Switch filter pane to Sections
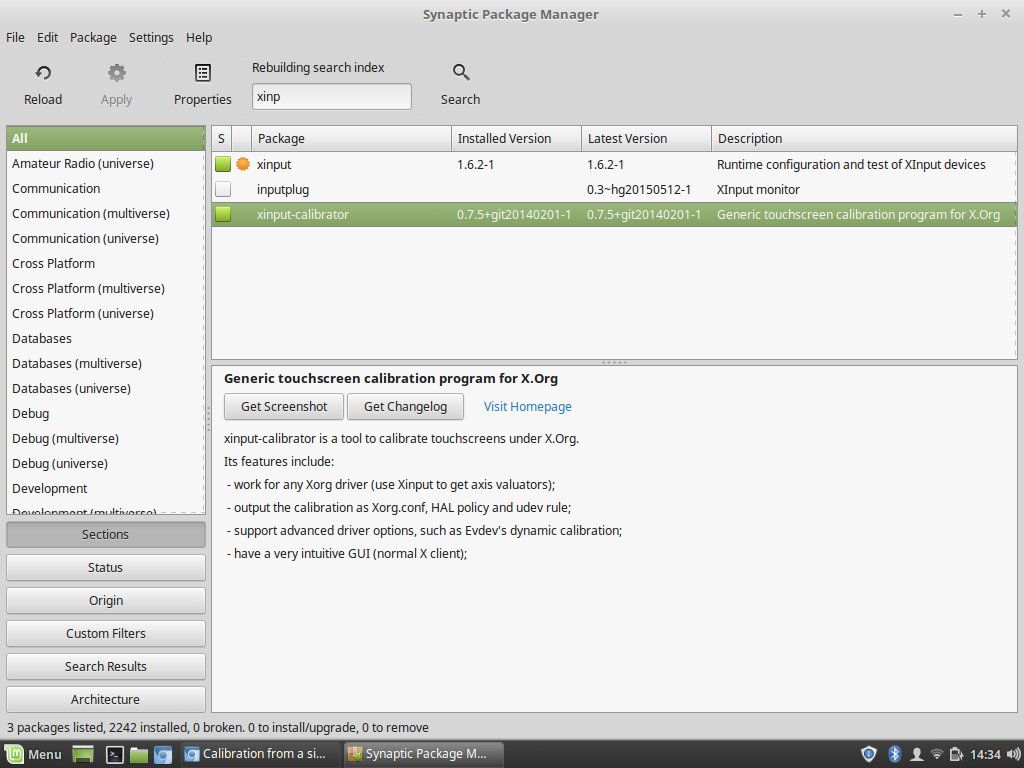 (106, 534)
